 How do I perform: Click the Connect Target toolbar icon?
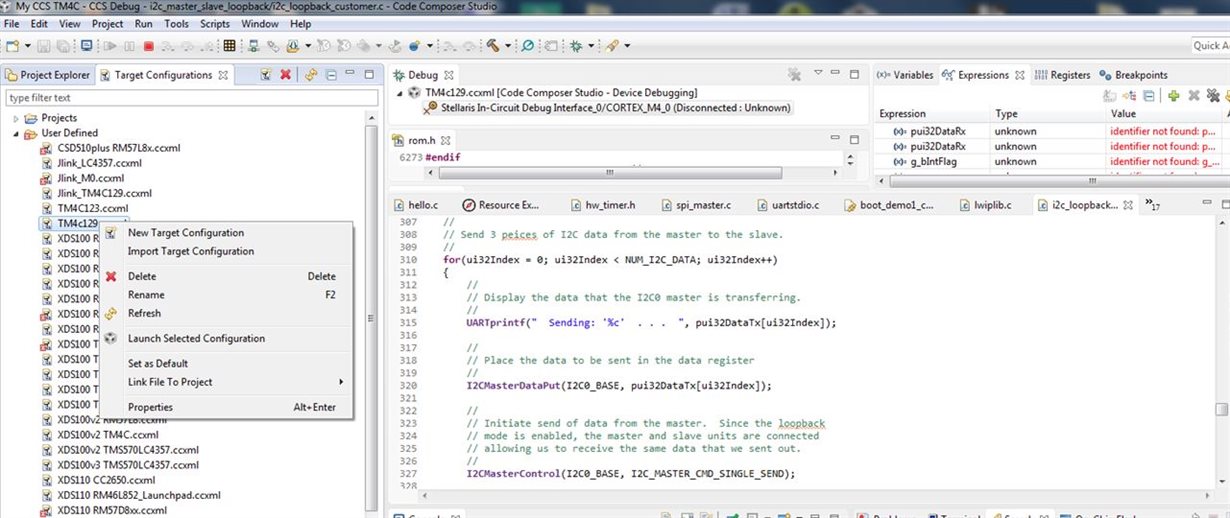click(x=253, y=45)
